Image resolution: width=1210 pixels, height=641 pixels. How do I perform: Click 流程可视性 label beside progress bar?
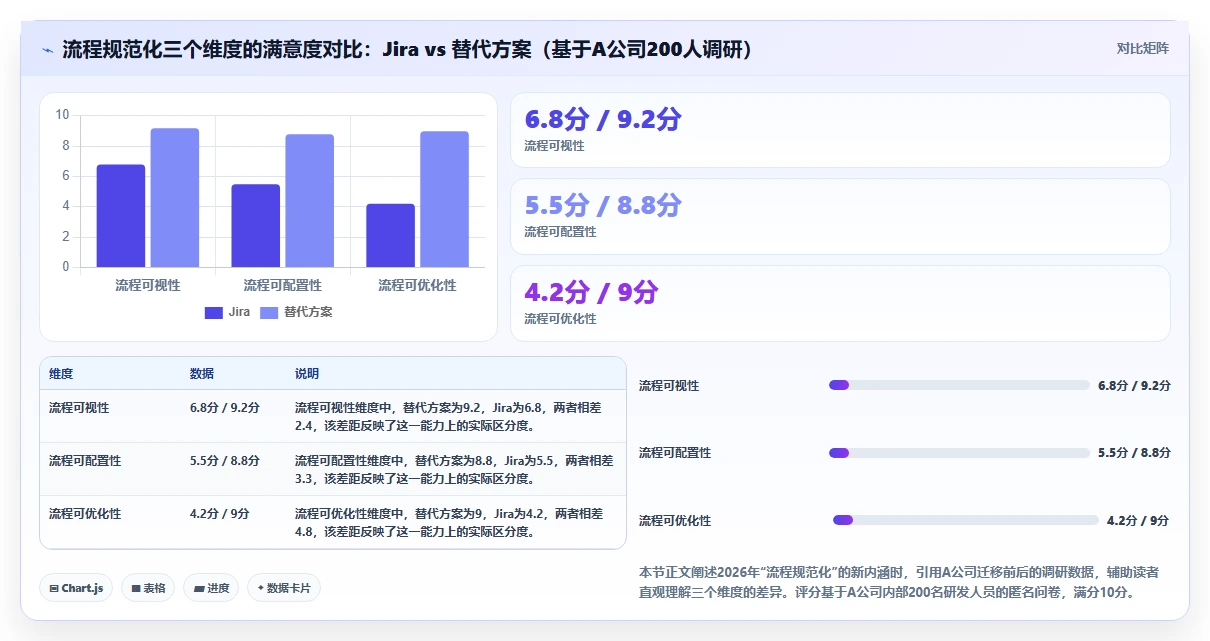[x=669, y=386]
